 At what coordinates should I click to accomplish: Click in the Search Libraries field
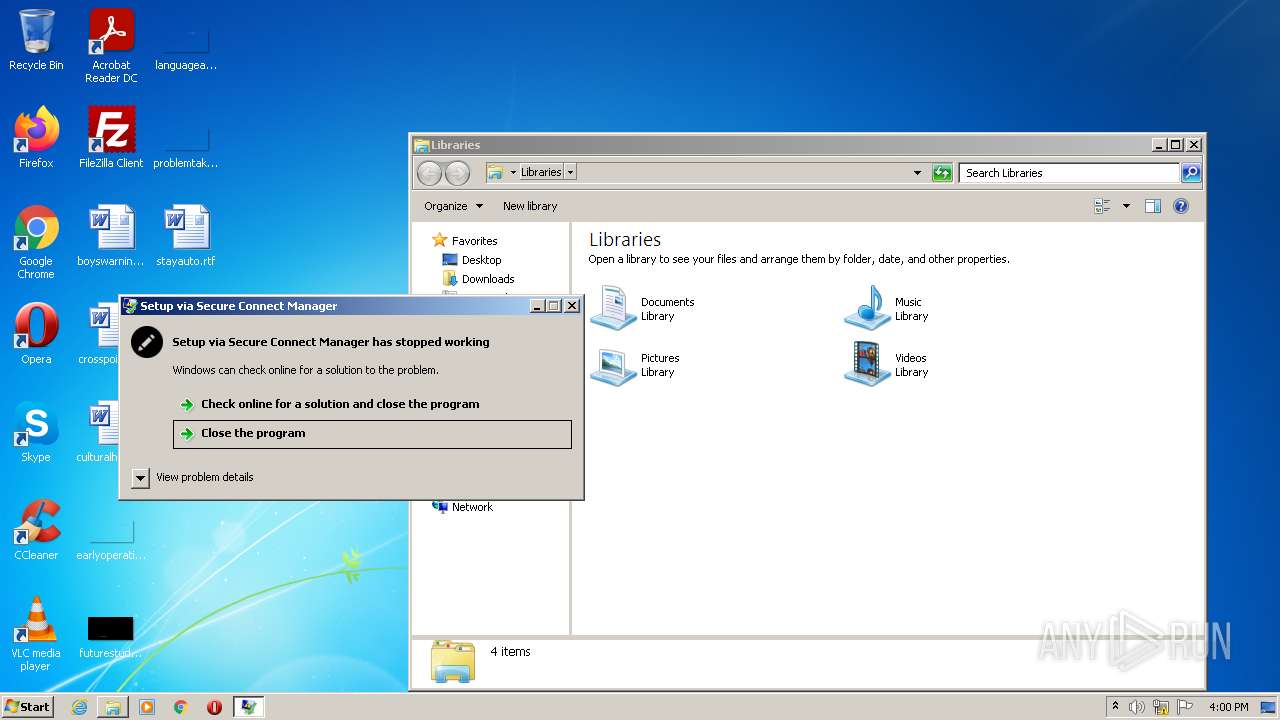1069,173
